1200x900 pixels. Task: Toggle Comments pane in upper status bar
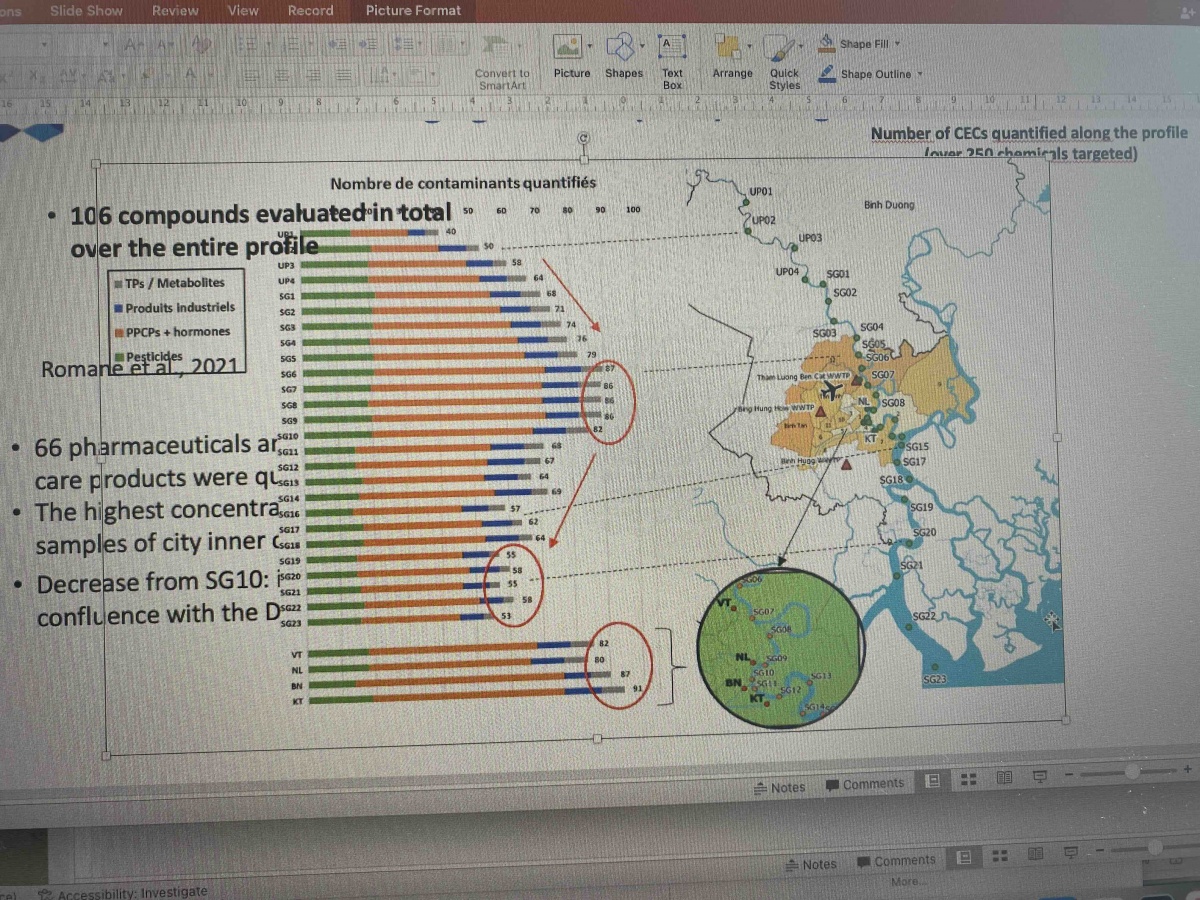point(865,784)
